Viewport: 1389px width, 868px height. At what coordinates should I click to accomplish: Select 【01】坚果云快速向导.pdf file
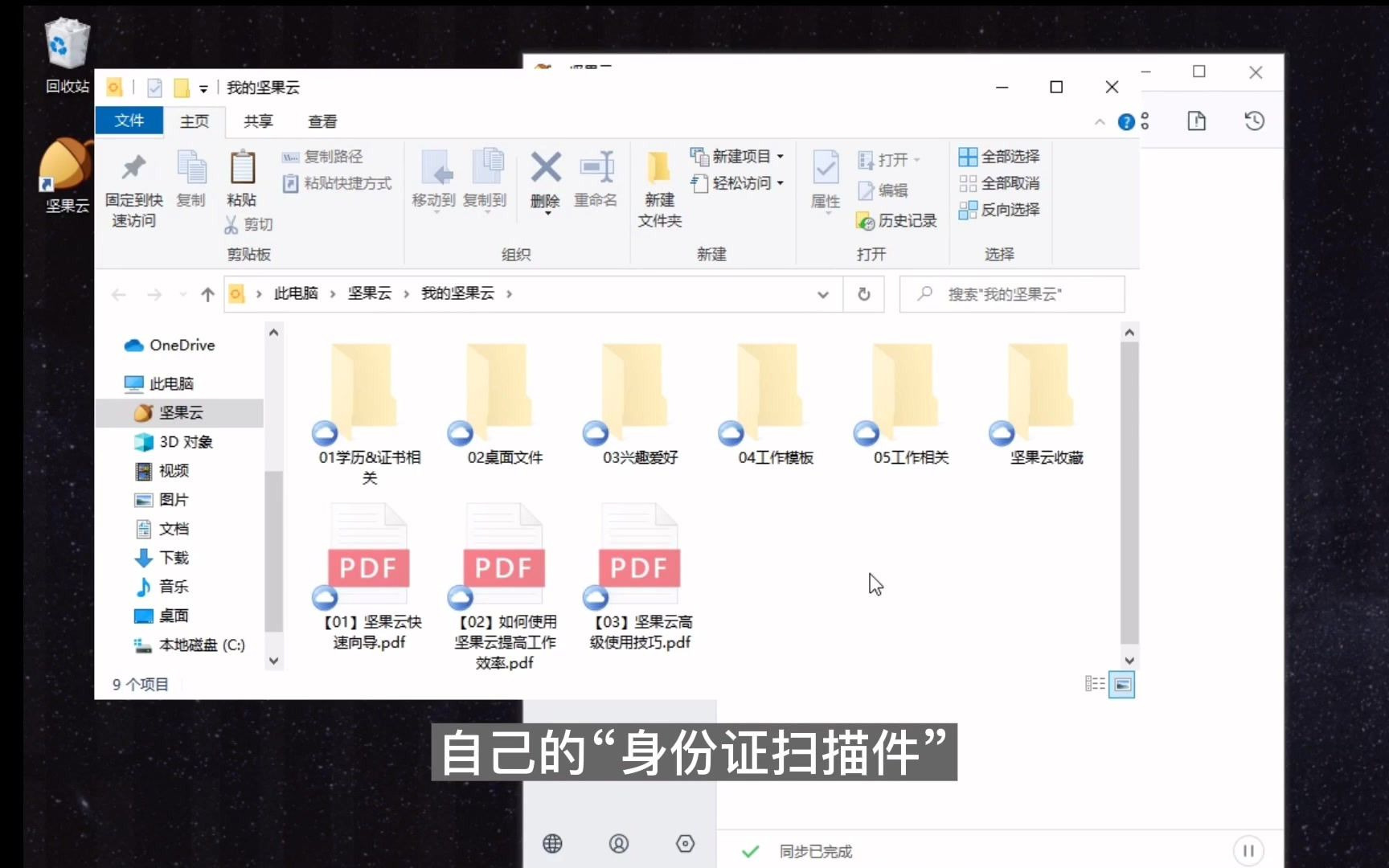tap(369, 577)
